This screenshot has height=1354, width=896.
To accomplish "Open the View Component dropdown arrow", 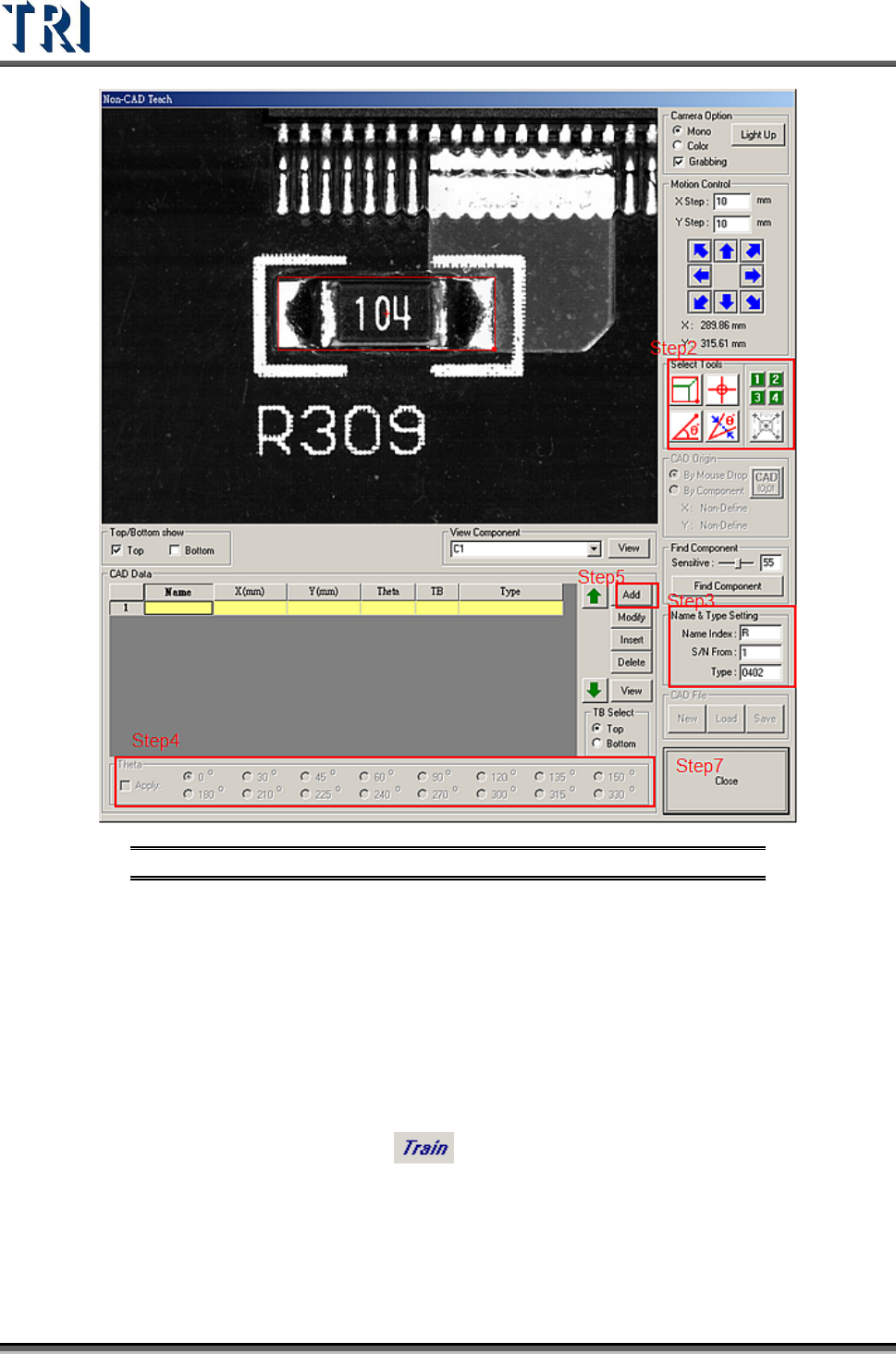I will point(594,549).
